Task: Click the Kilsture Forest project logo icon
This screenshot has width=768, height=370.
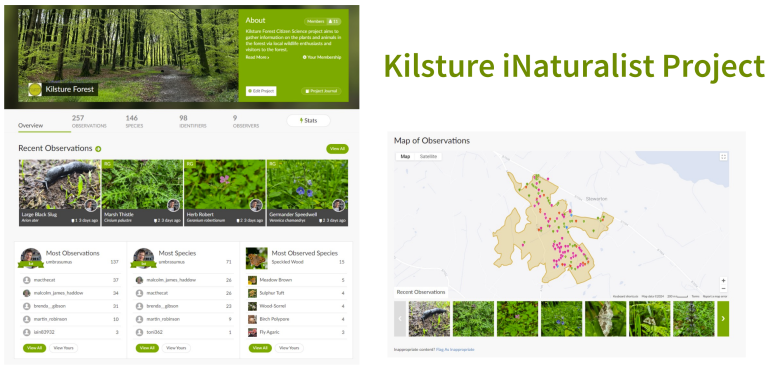Action: 35,89
